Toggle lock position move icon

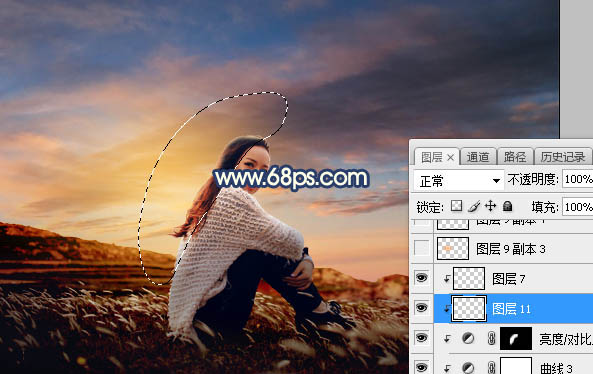(491, 206)
